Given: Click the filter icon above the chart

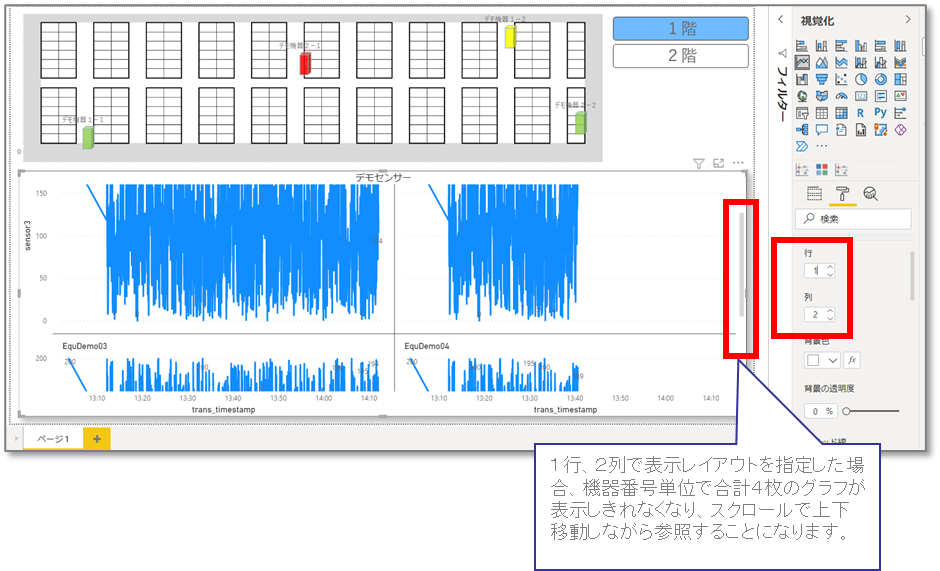Looking at the screenshot, I should tap(698, 163).
